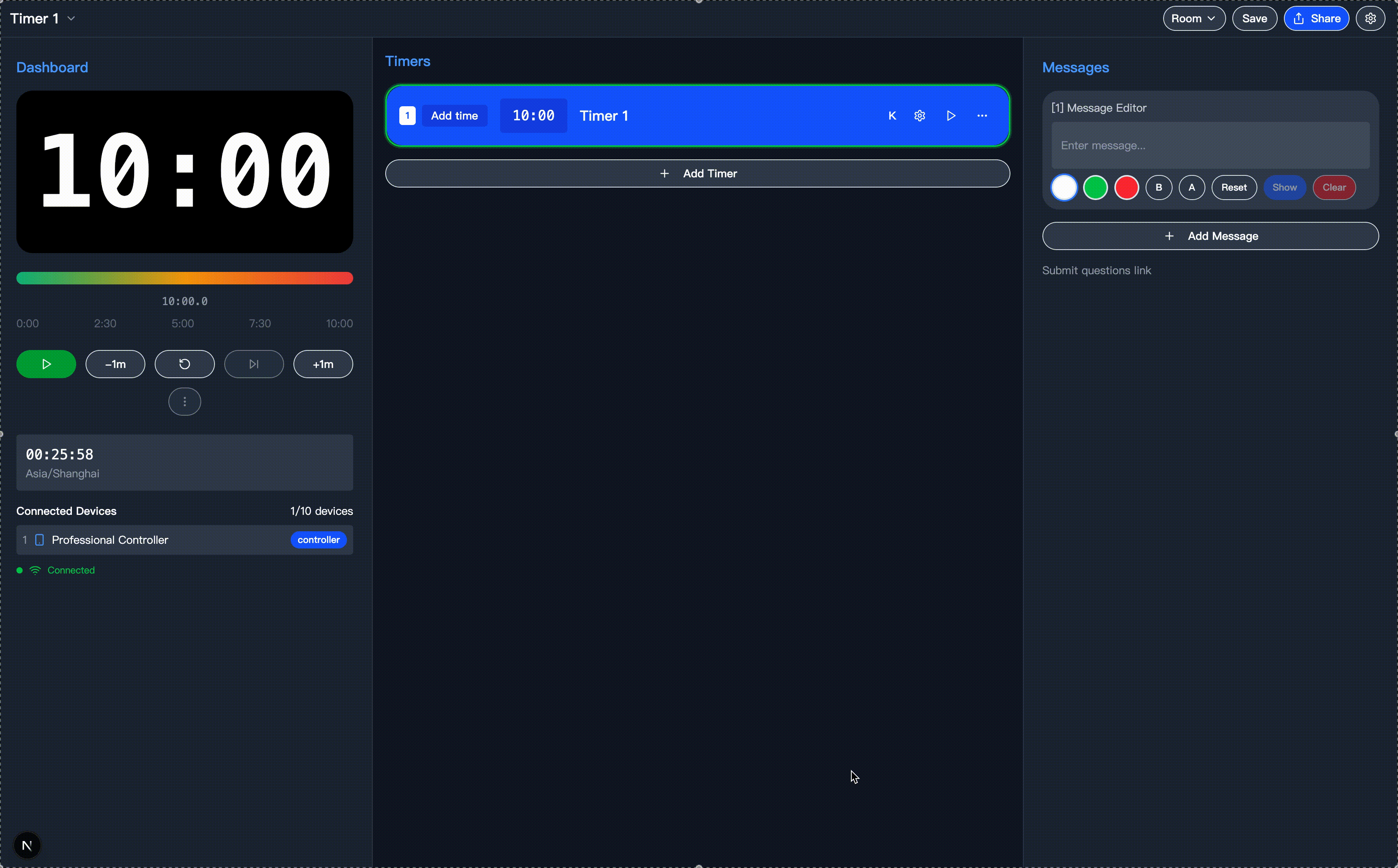The width and height of the screenshot is (1398, 868).
Task: Toggle bold formatting B for message
Action: click(1158, 188)
